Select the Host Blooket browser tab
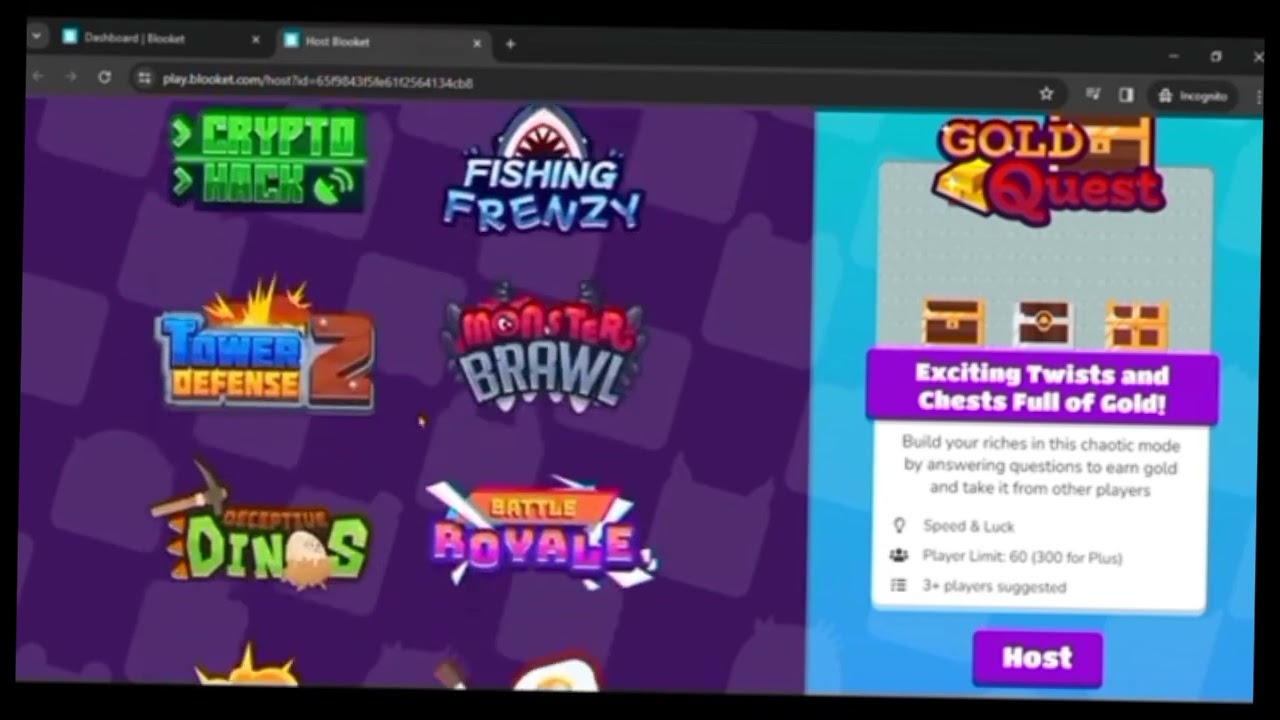 pos(382,41)
